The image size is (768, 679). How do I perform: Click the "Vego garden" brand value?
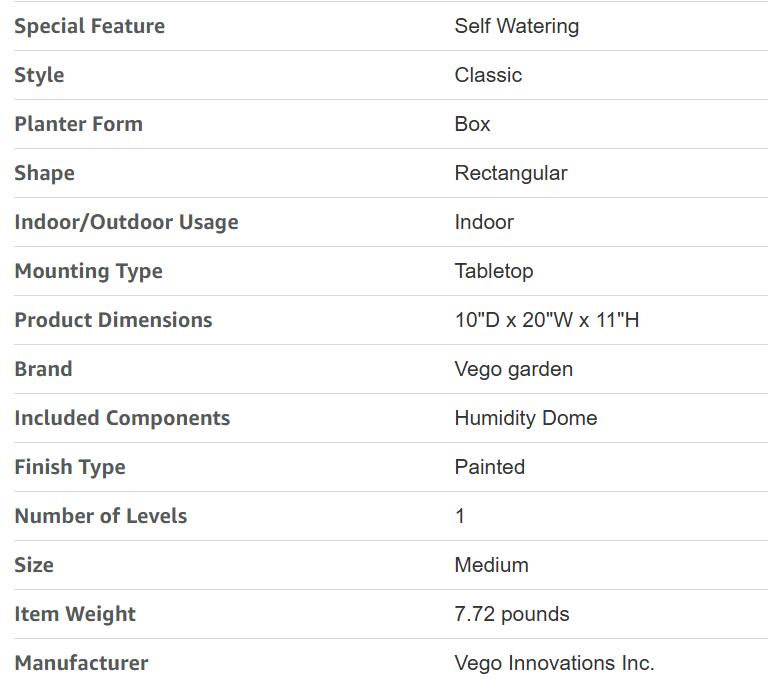pyautogui.click(x=513, y=369)
